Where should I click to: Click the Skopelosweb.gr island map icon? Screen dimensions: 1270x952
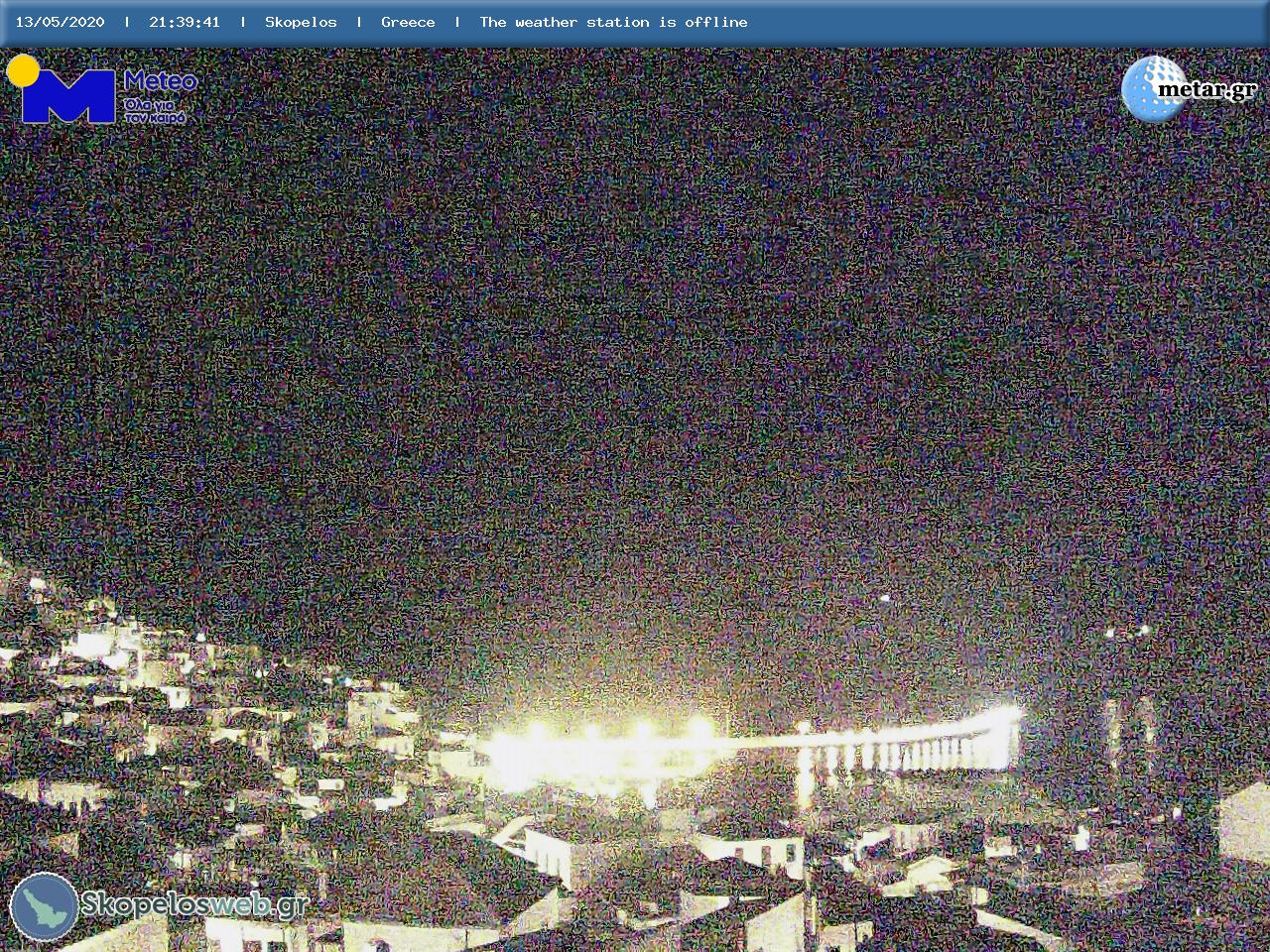[44, 906]
